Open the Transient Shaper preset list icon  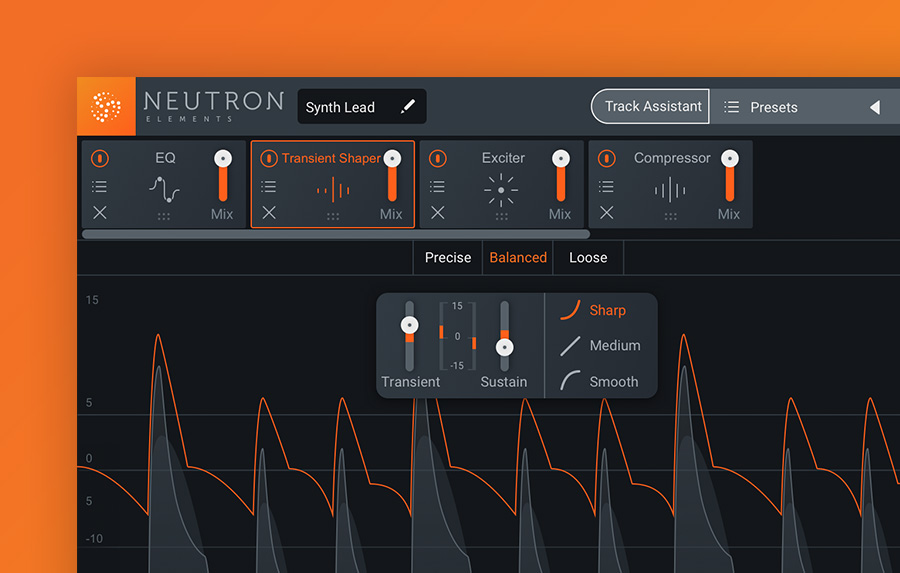(269, 186)
